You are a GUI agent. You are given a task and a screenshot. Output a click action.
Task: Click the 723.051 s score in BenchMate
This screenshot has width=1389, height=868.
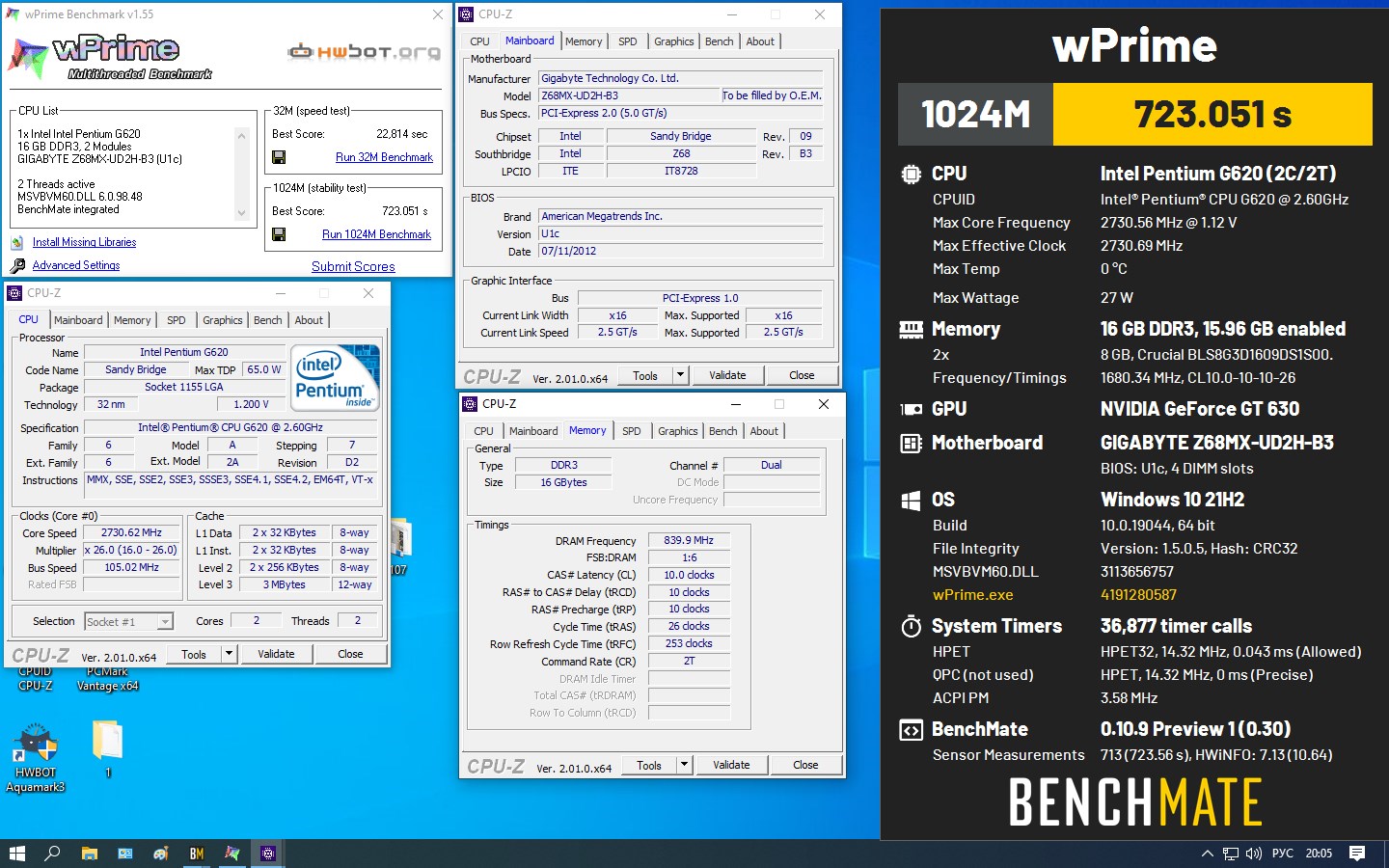point(1212,114)
